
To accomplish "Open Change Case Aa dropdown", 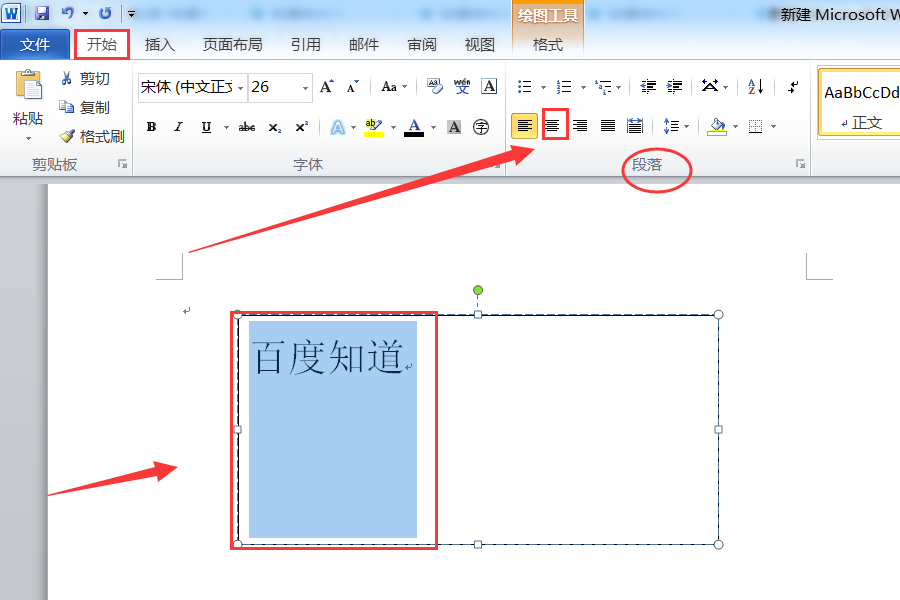I will coord(394,87).
